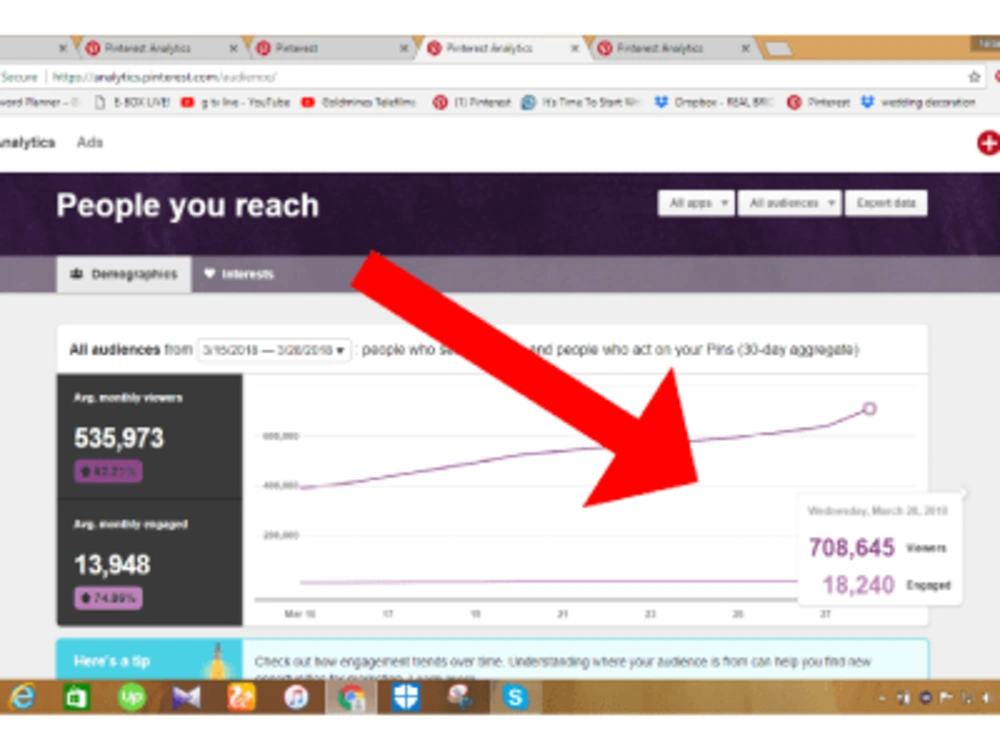Open the Windows Store taskbar icon
This screenshot has width=1000, height=750.
click(77, 697)
